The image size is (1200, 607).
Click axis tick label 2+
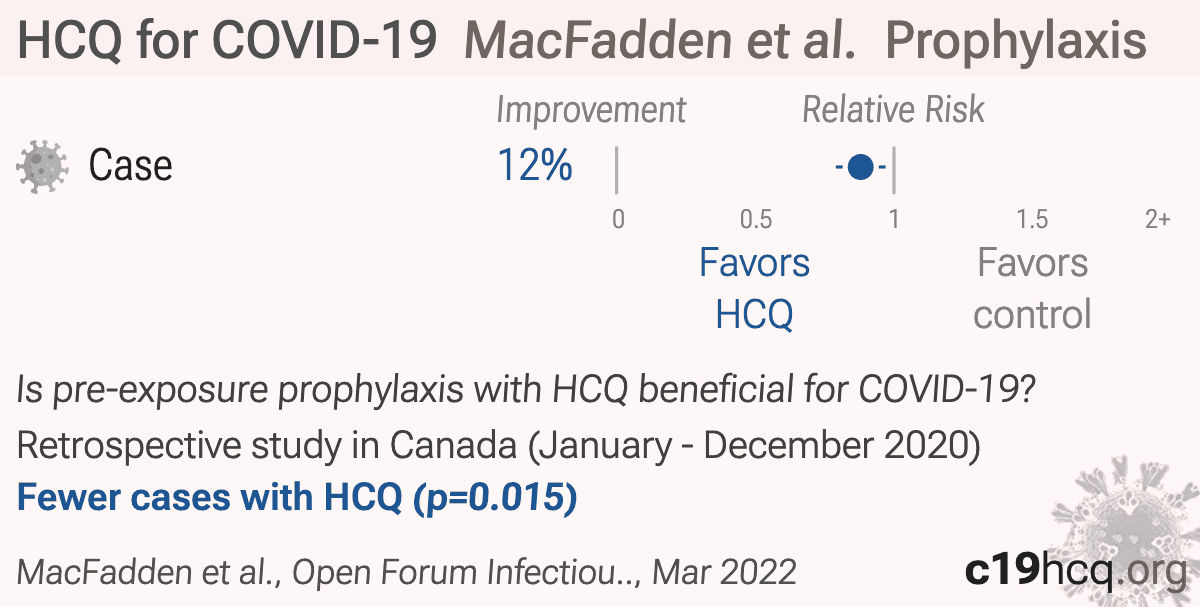tap(1157, 219)
